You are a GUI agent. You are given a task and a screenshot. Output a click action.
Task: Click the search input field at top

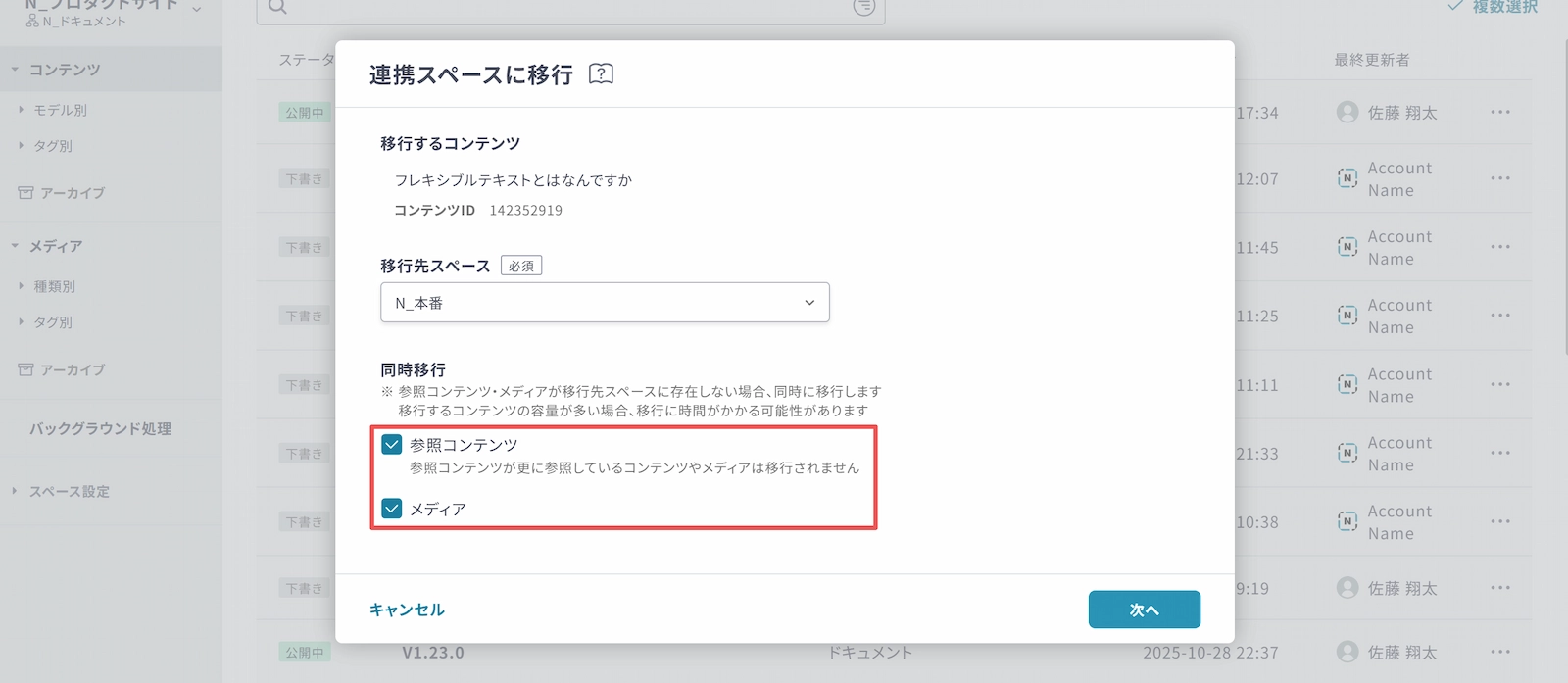pyautogui.click(x=568, y=8)
